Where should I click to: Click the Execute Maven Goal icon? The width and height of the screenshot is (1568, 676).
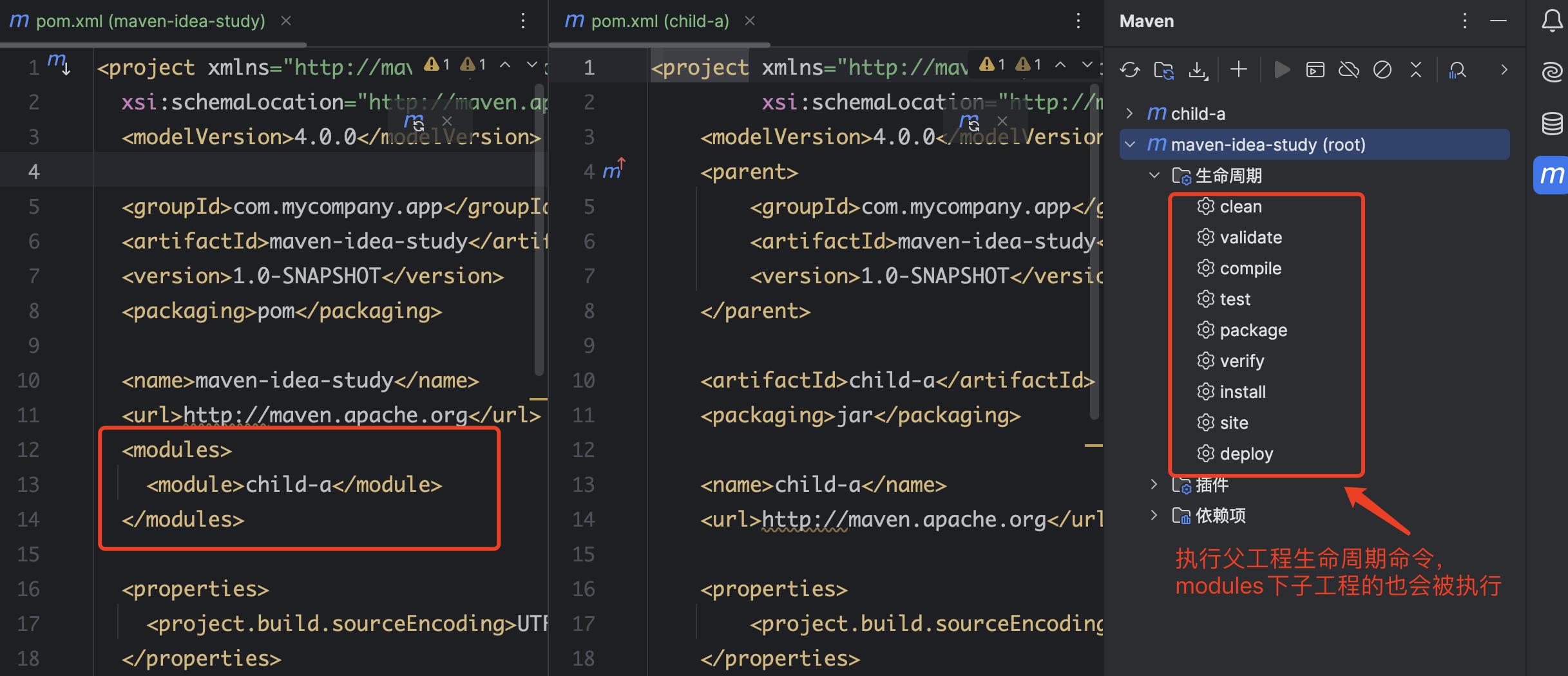(1315, 70)
